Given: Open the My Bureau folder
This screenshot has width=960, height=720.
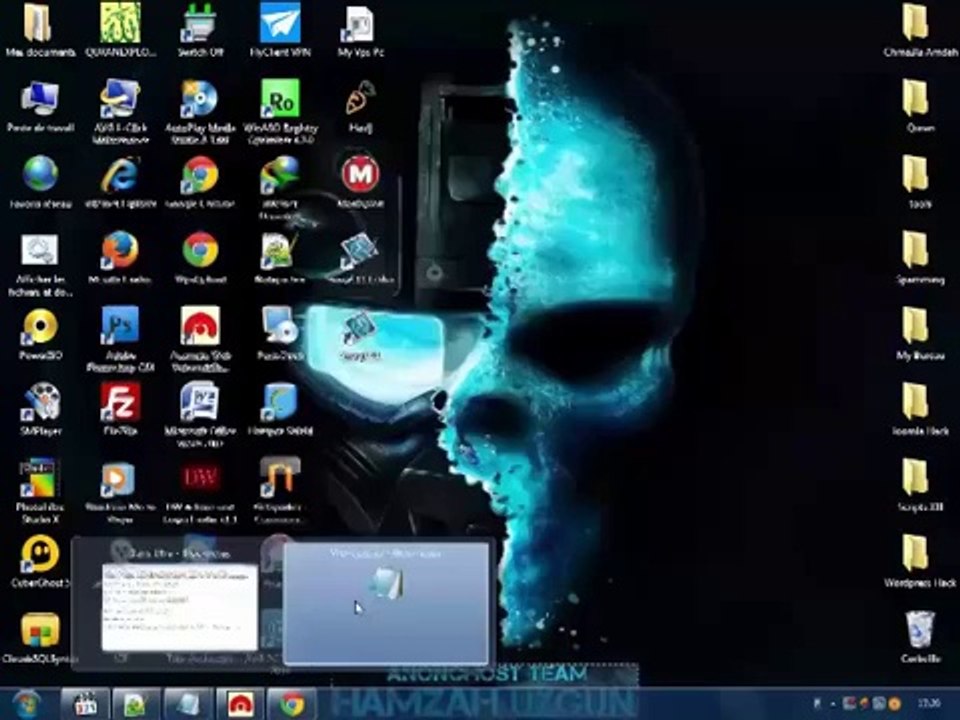Looking at the screenshot, I should (x=917, y=326).
